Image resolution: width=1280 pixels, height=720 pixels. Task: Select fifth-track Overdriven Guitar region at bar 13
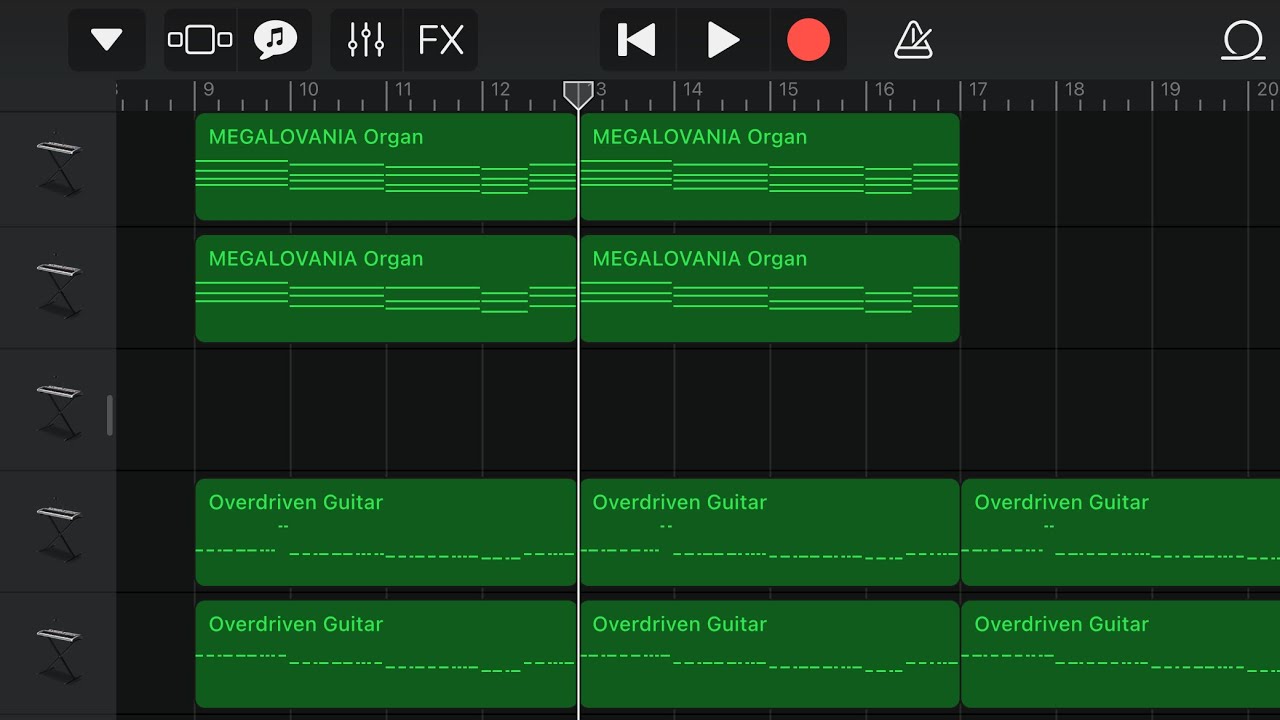770,654
